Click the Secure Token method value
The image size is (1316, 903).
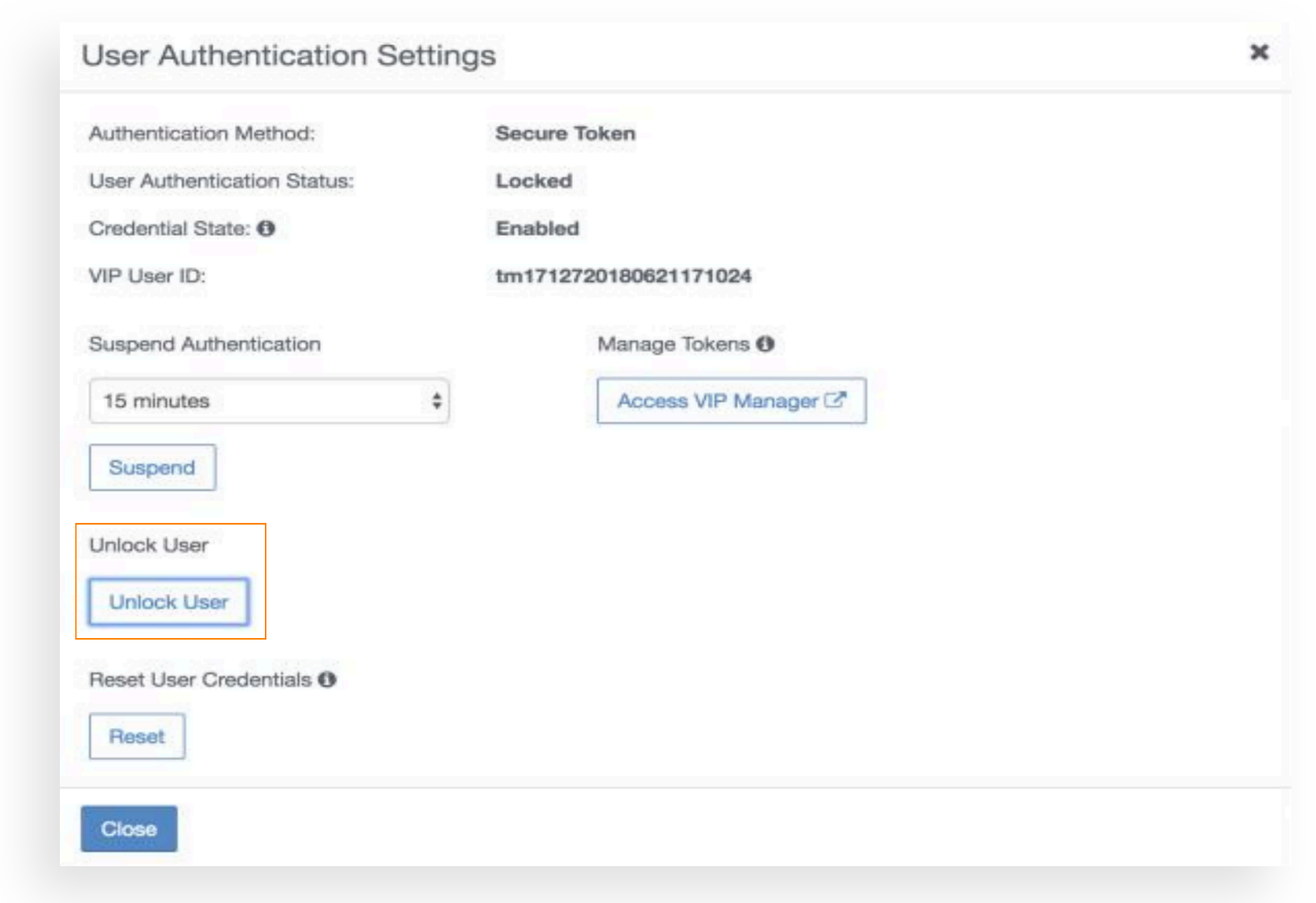[x=565, y=134]
